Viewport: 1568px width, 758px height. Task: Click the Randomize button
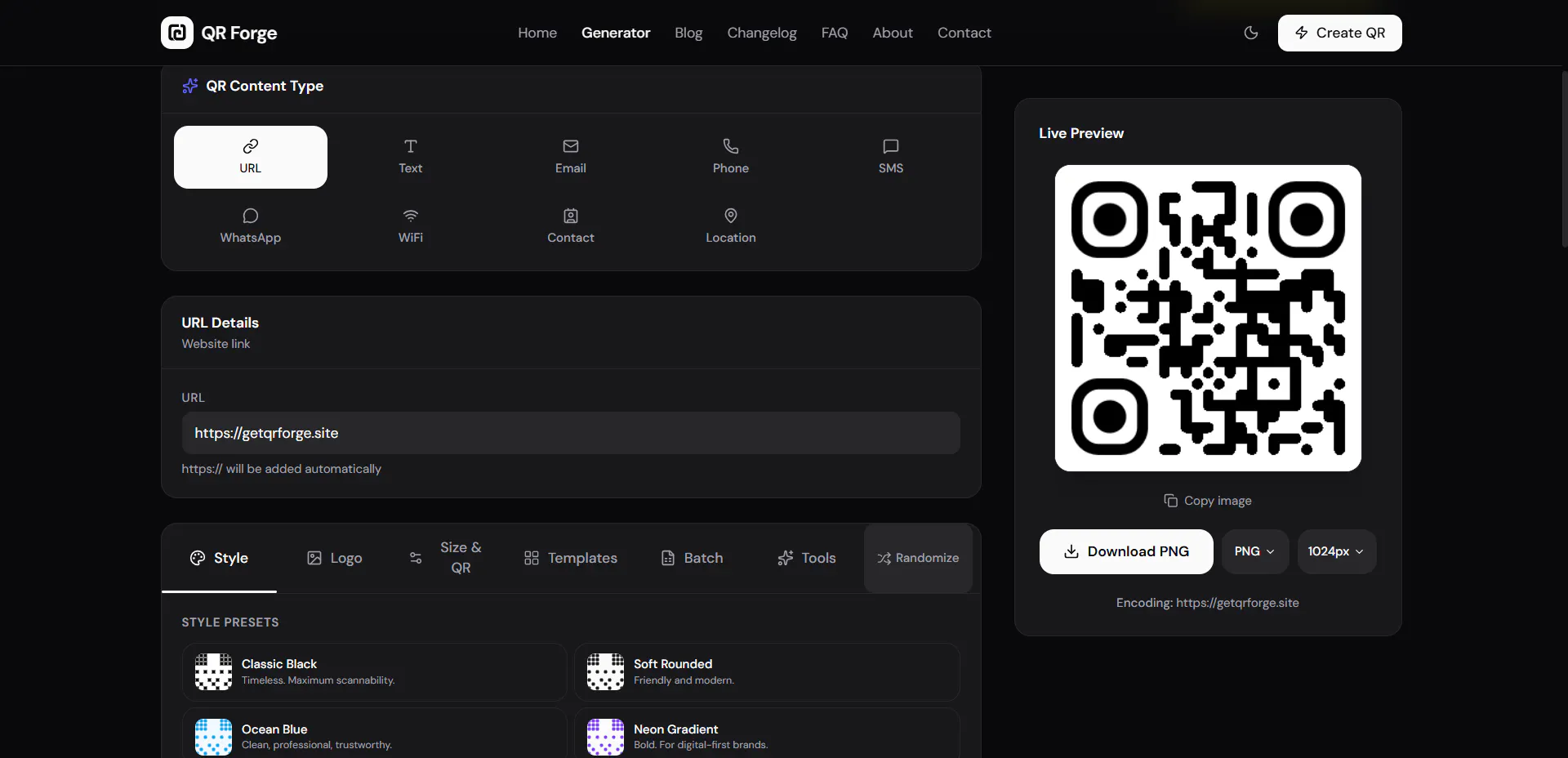(918, 558)
